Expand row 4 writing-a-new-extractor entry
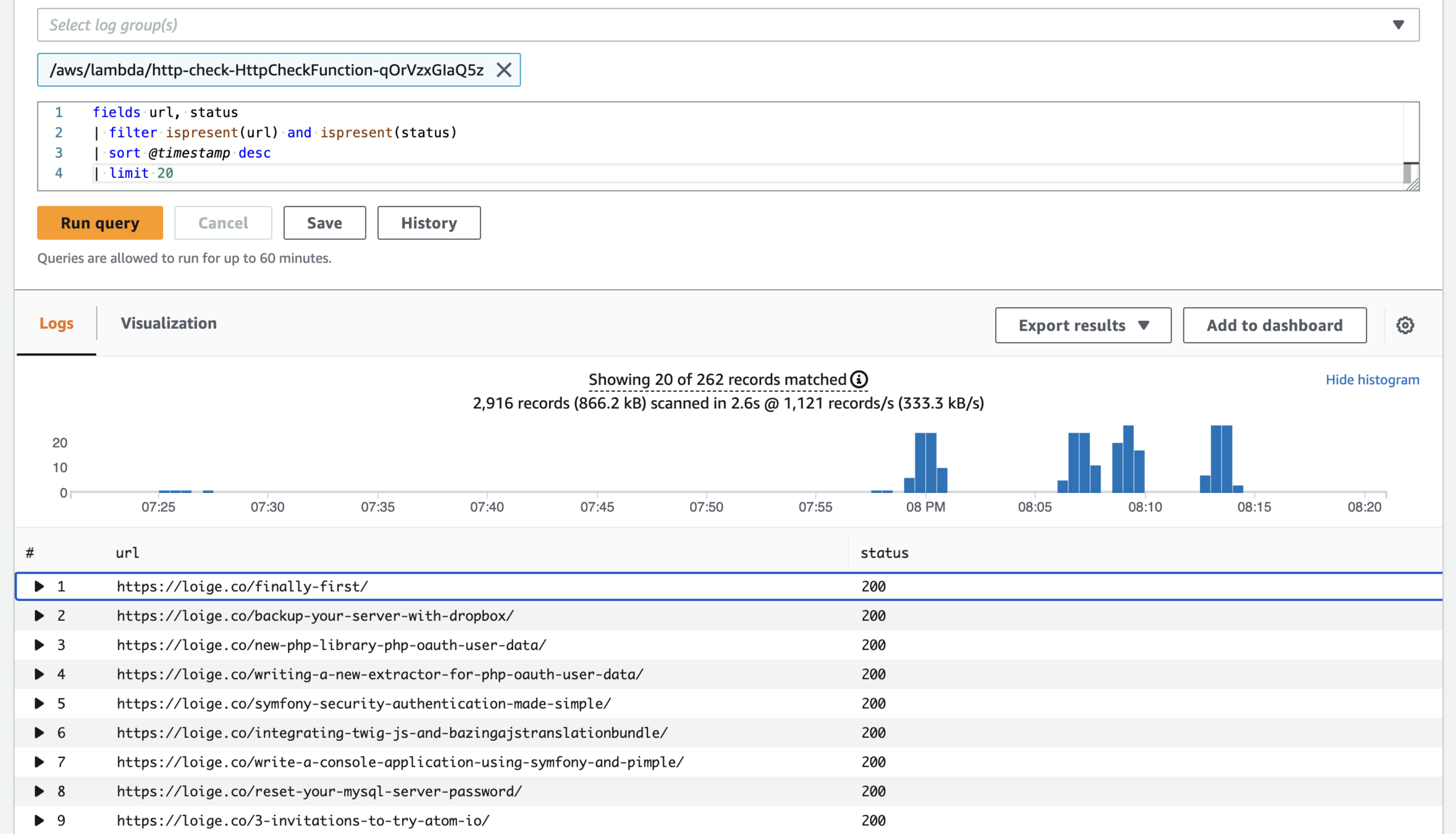 point(39,674)
